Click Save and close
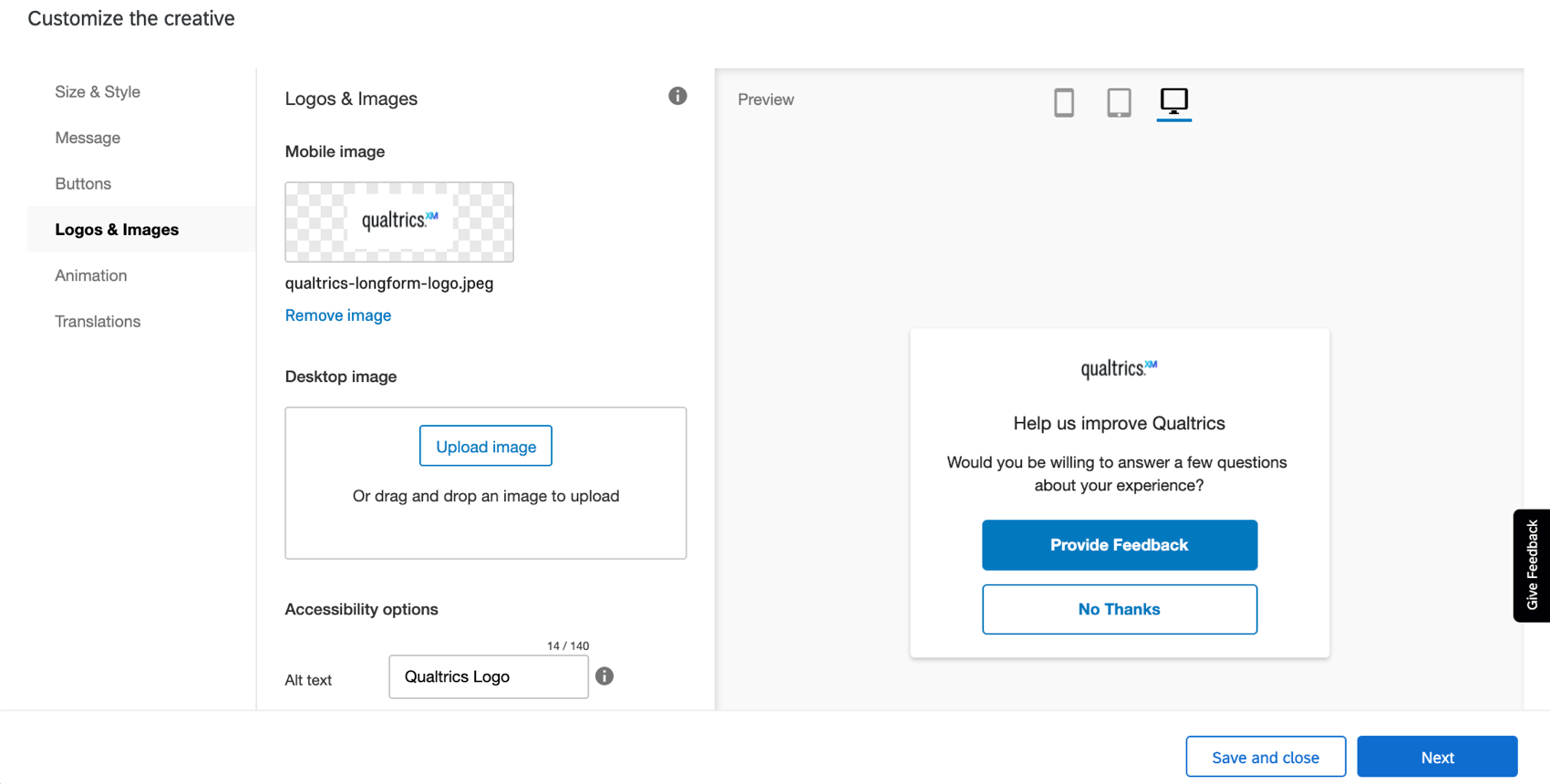 [x=1266, y=757]
